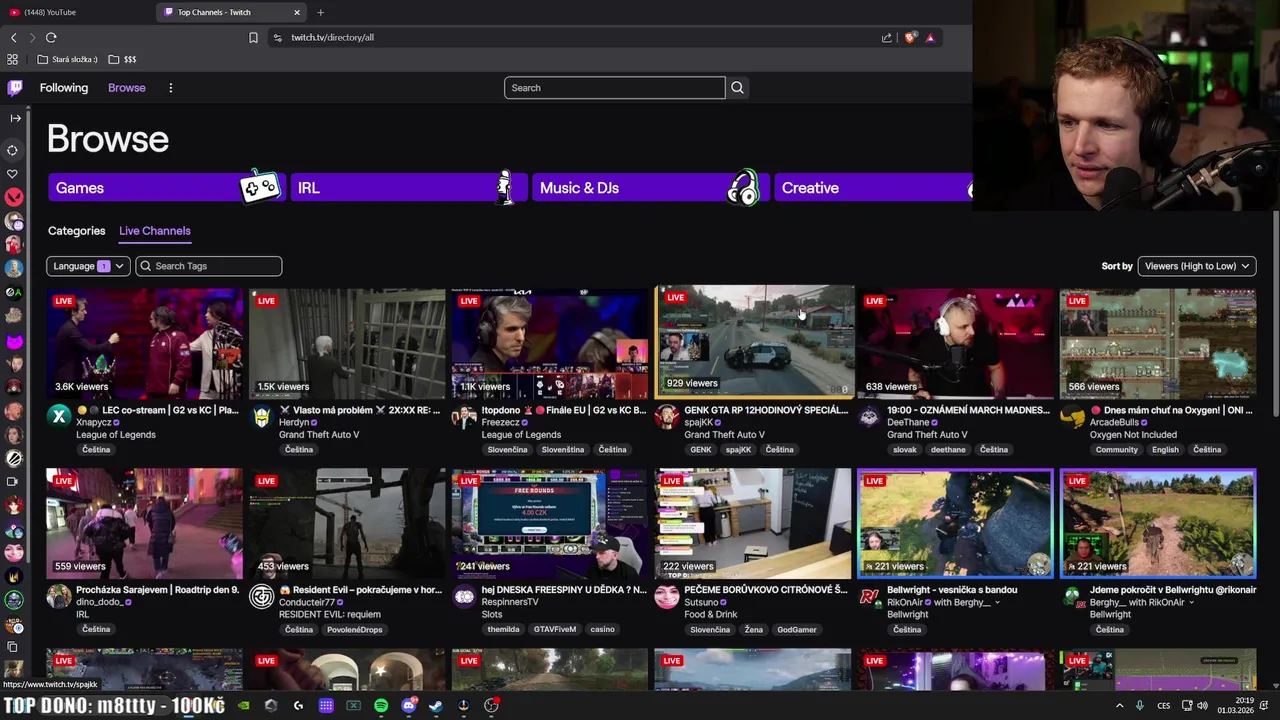Open the Music & DJs category banner
This screenshot has height=720, width=1280.
[650, 188]
